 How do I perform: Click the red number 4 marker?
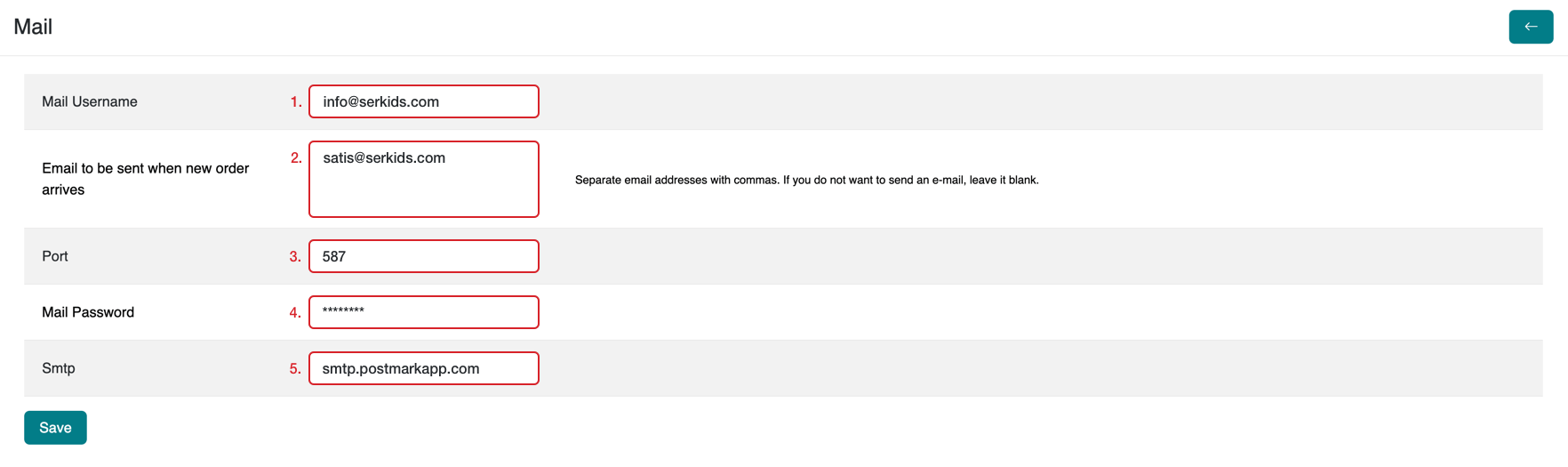pyautogui.click(x=295, y=313)
